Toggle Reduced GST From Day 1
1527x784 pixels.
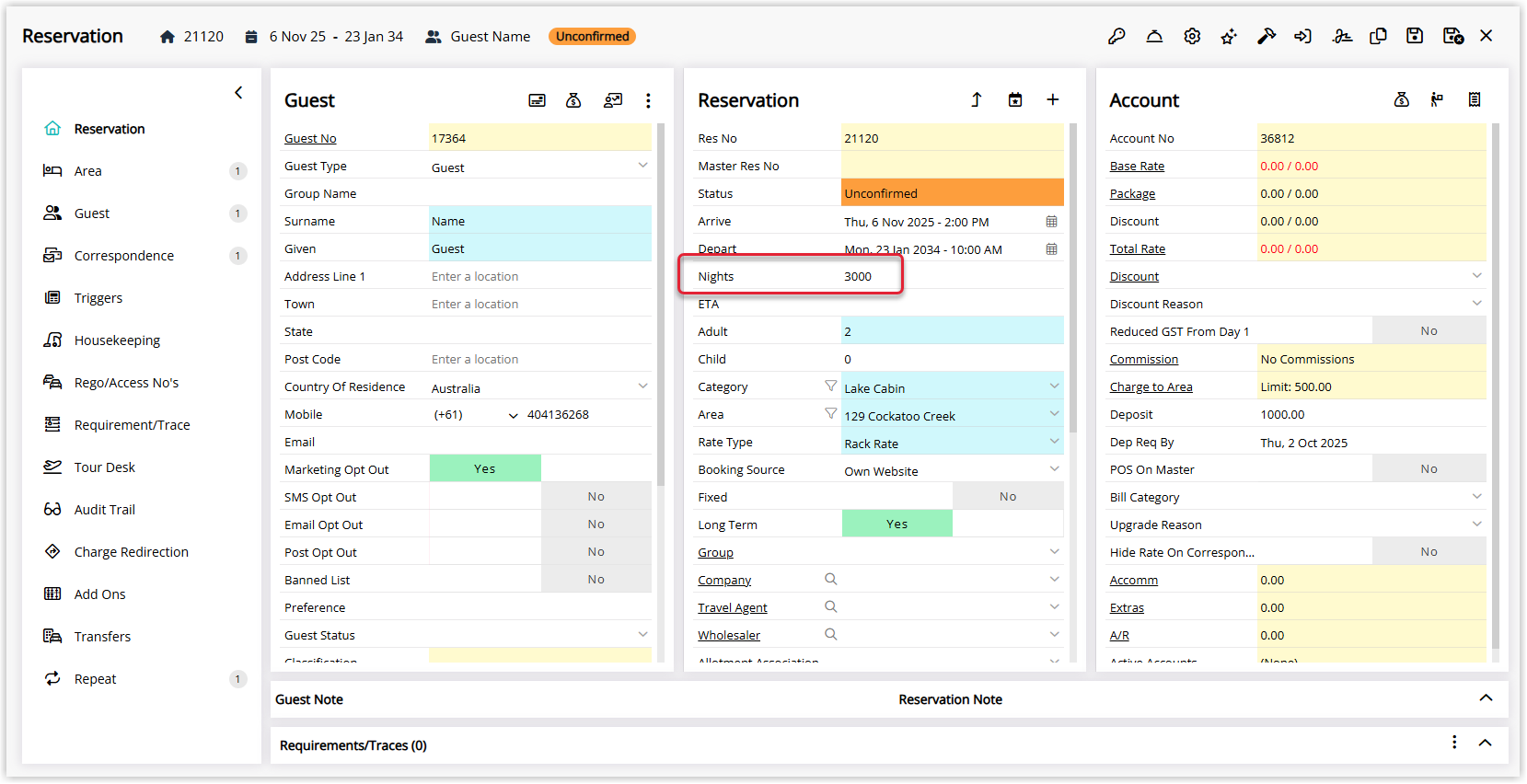(1371, 330)
